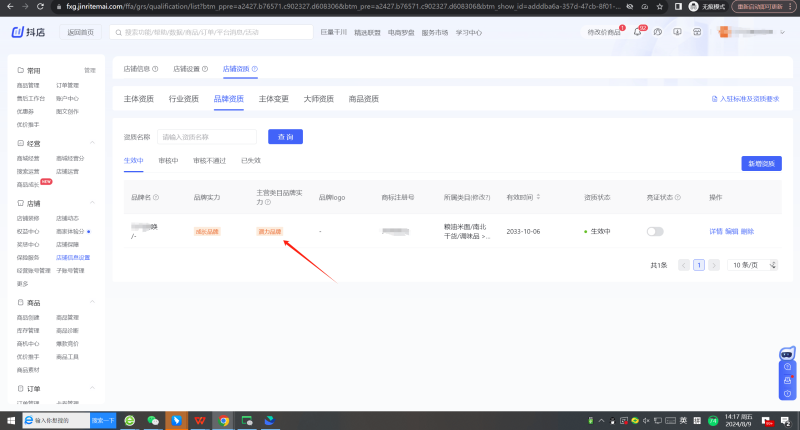800x430 pixels.
Task: Click the browser reload button
Action: click(x=40, y=7)
